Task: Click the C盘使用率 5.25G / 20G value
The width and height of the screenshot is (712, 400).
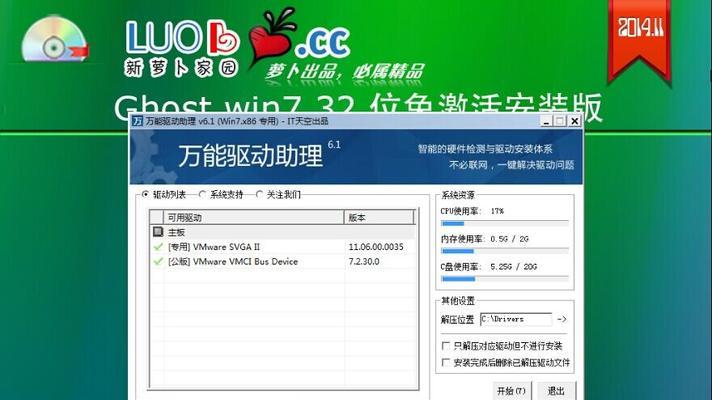Action: pyautogui.click(x=514, y=267)
